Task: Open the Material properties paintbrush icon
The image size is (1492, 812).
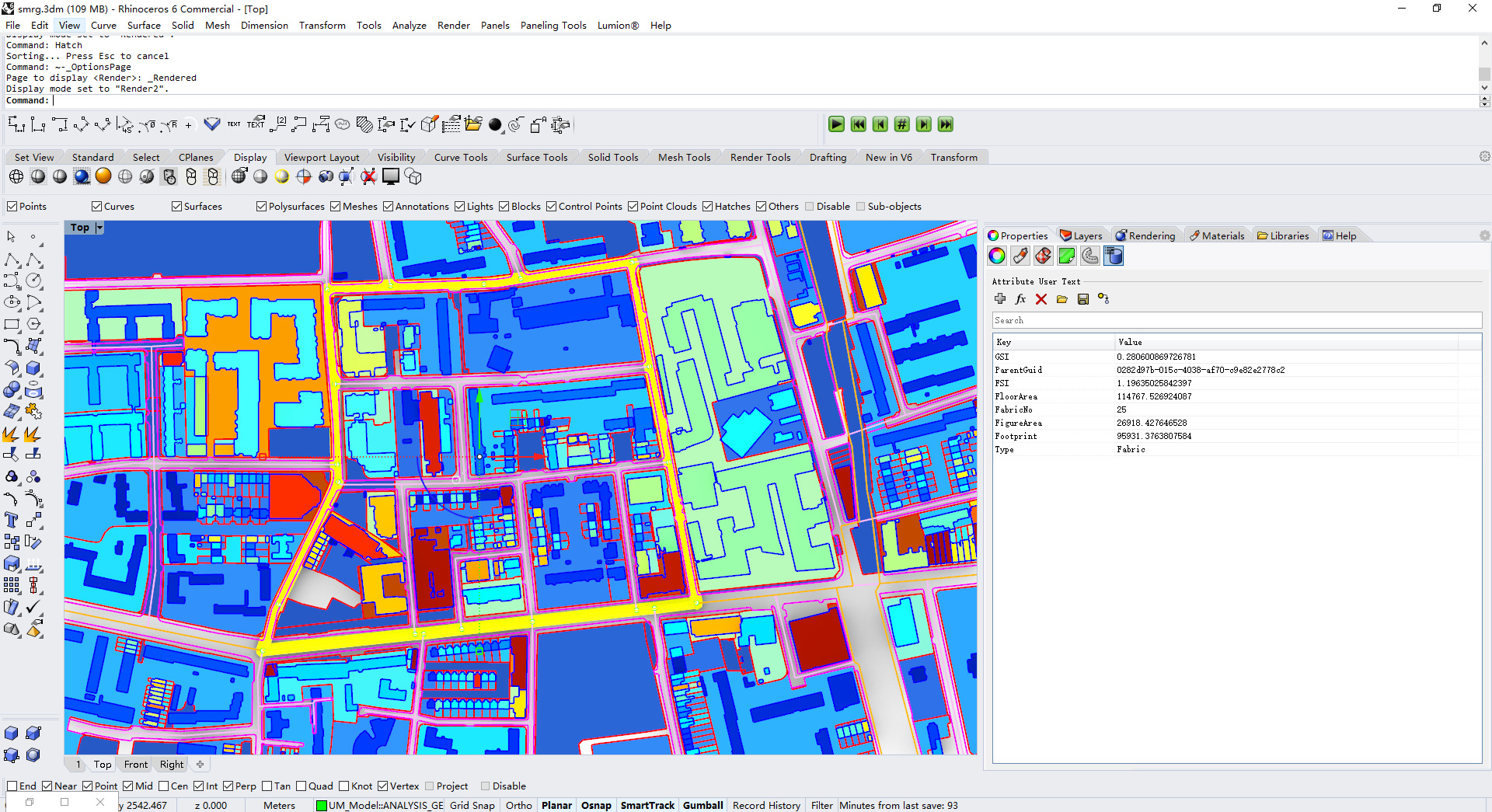Action: 1020,256
